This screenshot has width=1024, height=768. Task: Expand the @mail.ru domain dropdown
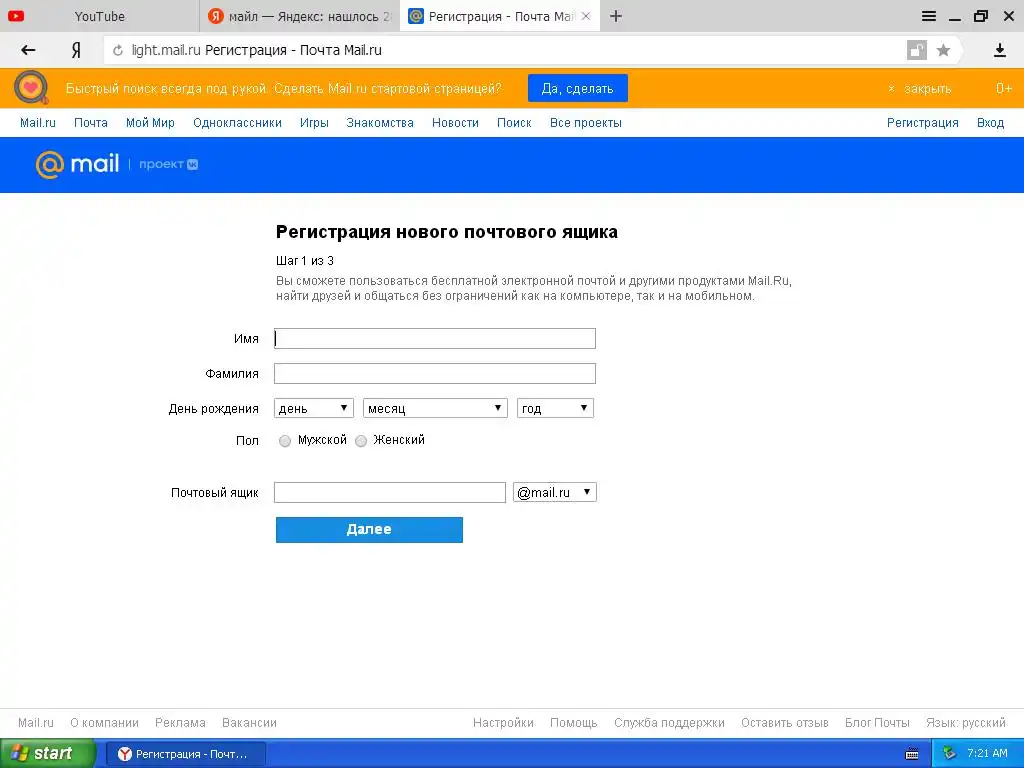[555, 492]
